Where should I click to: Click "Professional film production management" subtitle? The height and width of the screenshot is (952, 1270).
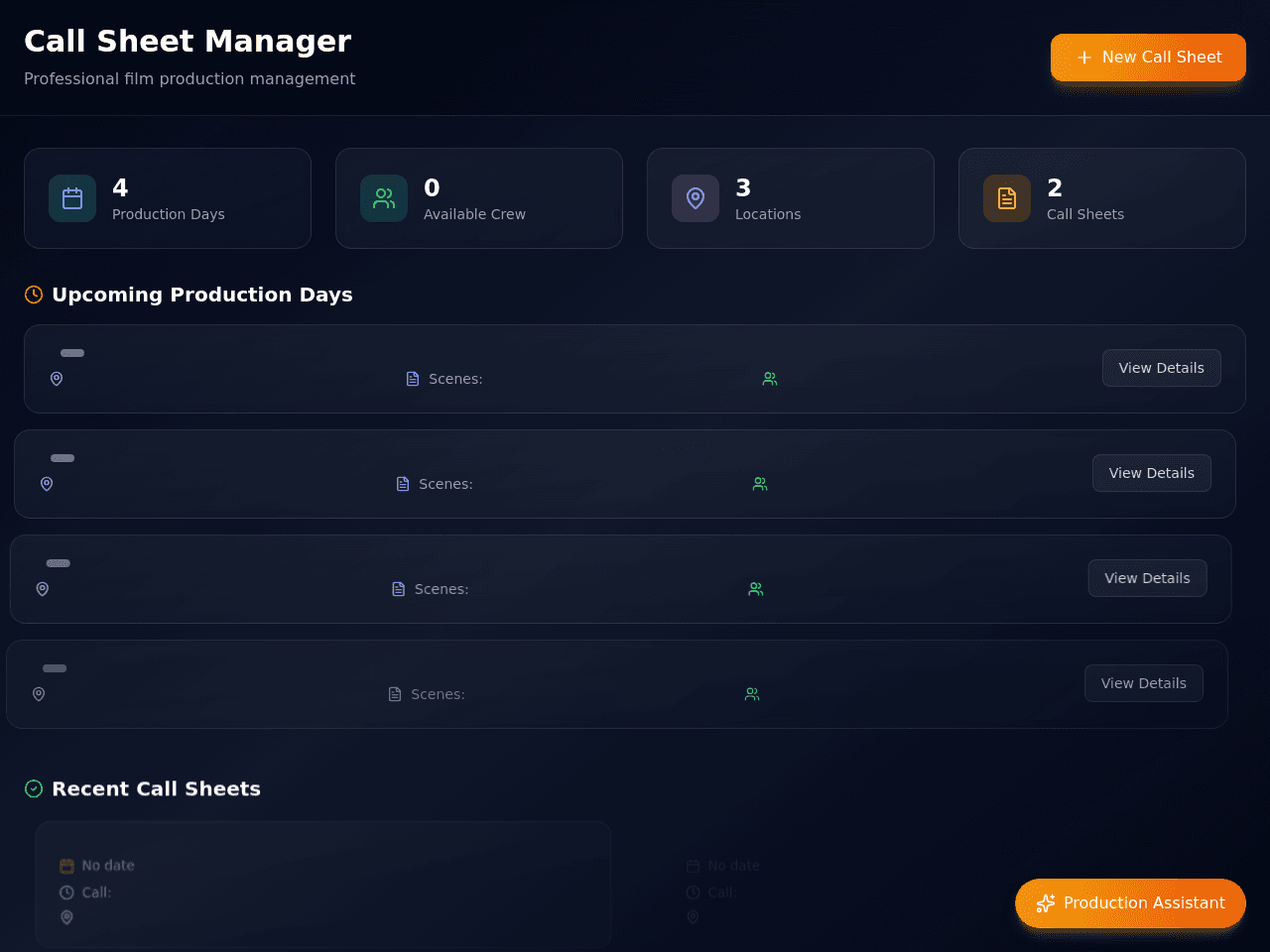tap(190, 78)
